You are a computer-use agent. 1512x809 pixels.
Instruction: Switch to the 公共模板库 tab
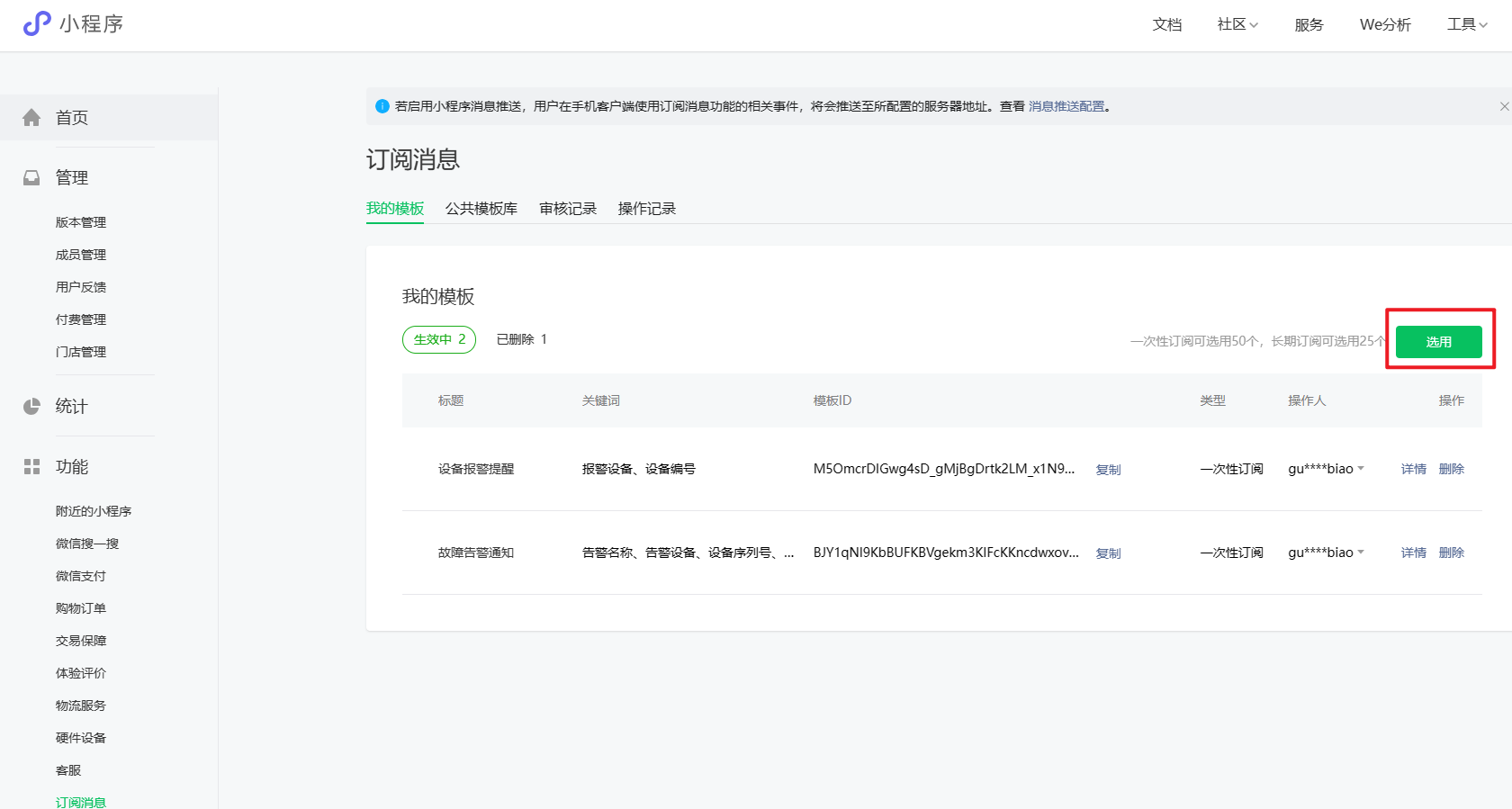click(481, 209)
